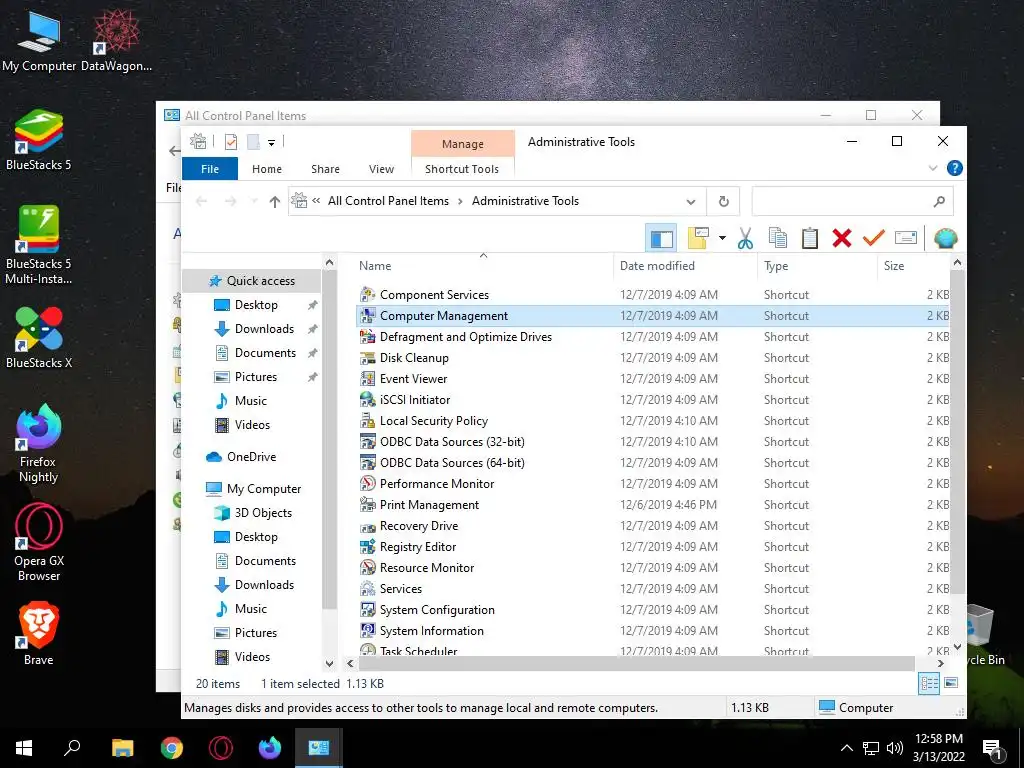The height and width of the screenshot is (768, 1024).
Task: Select the iSCSI Initiator icon
Action: tap(368, 400)
